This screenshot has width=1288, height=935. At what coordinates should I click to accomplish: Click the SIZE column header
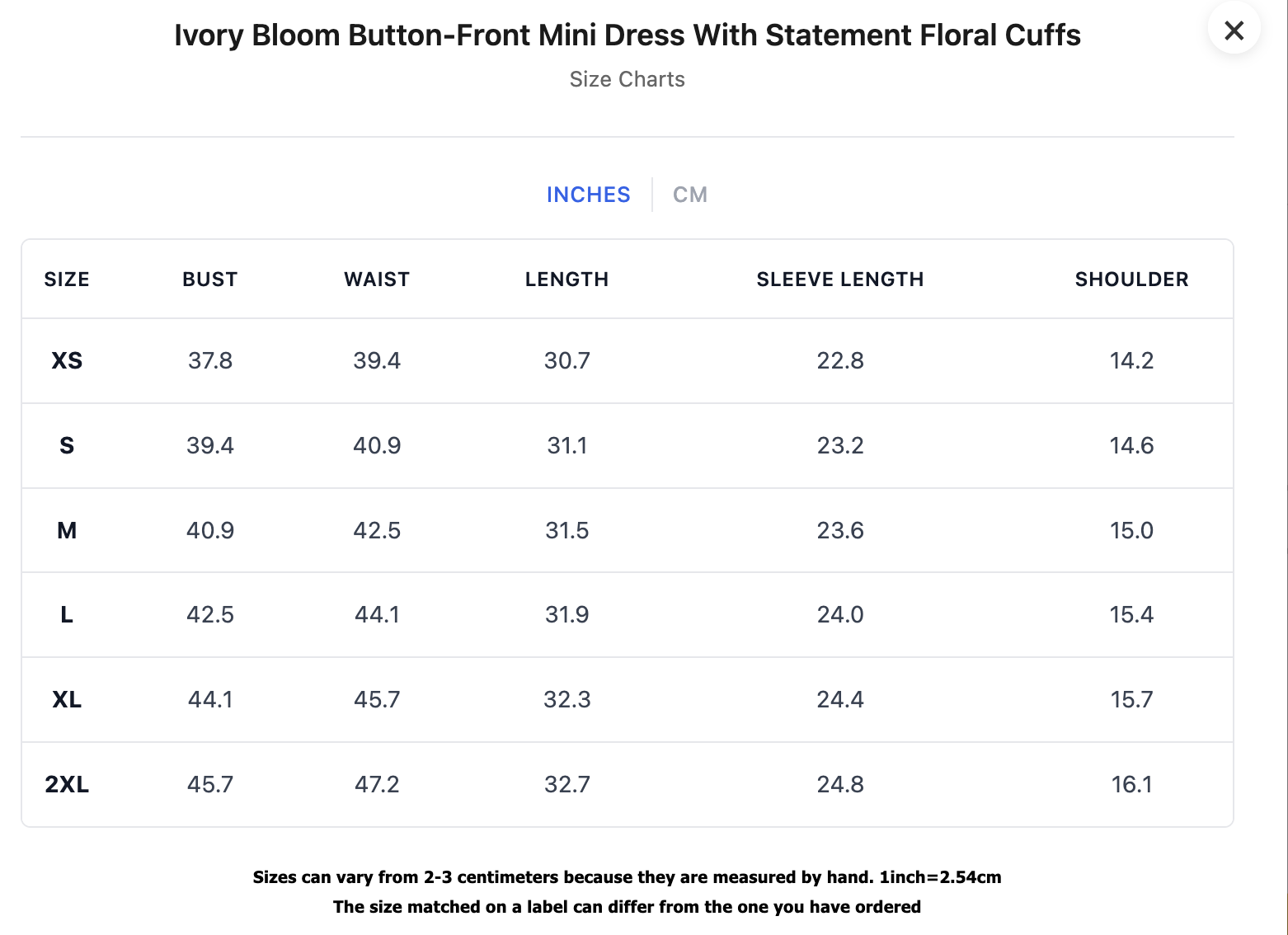pyautogui.click(x=67, y=280)
